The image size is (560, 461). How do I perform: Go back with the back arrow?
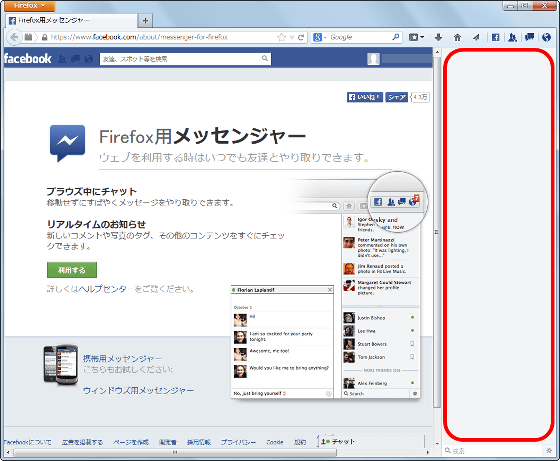pos(14,37)
